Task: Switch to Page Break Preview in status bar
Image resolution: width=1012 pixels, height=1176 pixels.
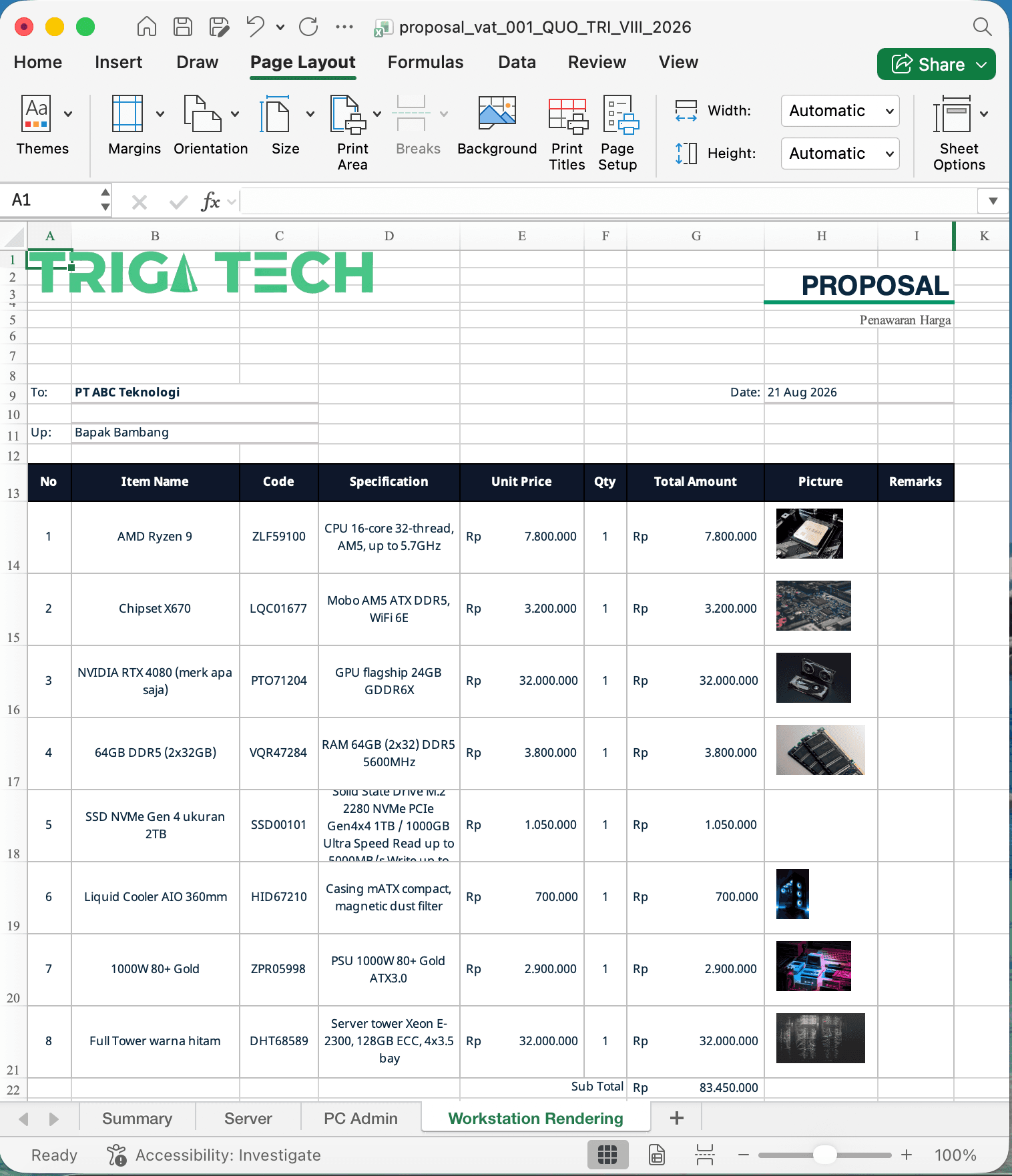Action: click(705, 1155)
